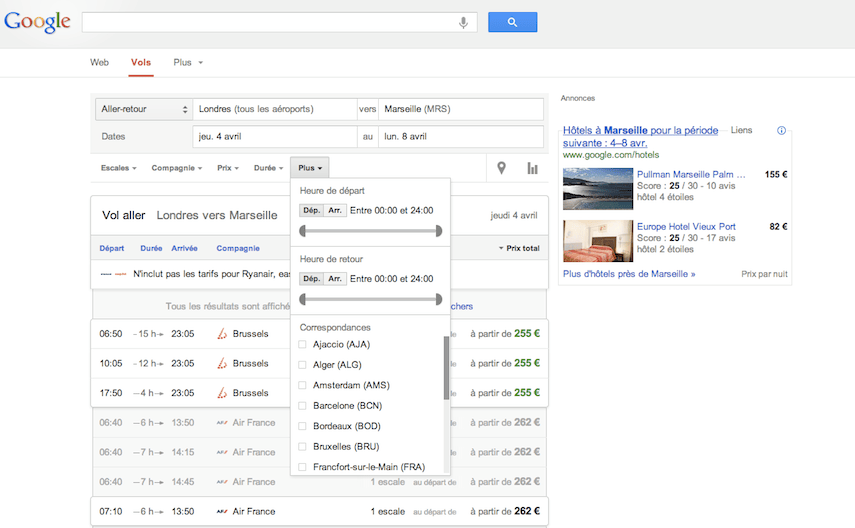This screenshot has width=855, height=528.
Task: Edit origin field Londres (tous les aéroports)
Action: pyautogui.click(x=275, y=109)
